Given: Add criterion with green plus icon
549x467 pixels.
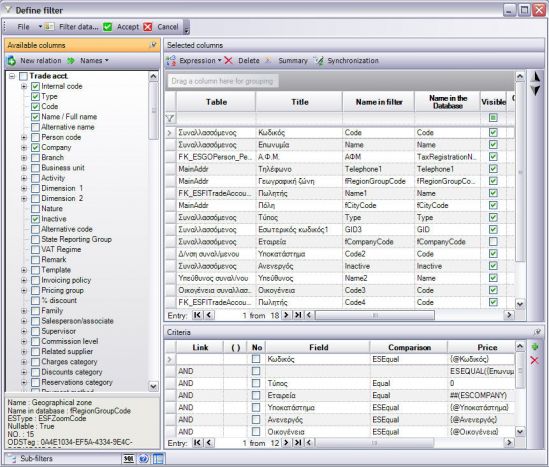Looking at the screenshot, I should coord(535,347).
